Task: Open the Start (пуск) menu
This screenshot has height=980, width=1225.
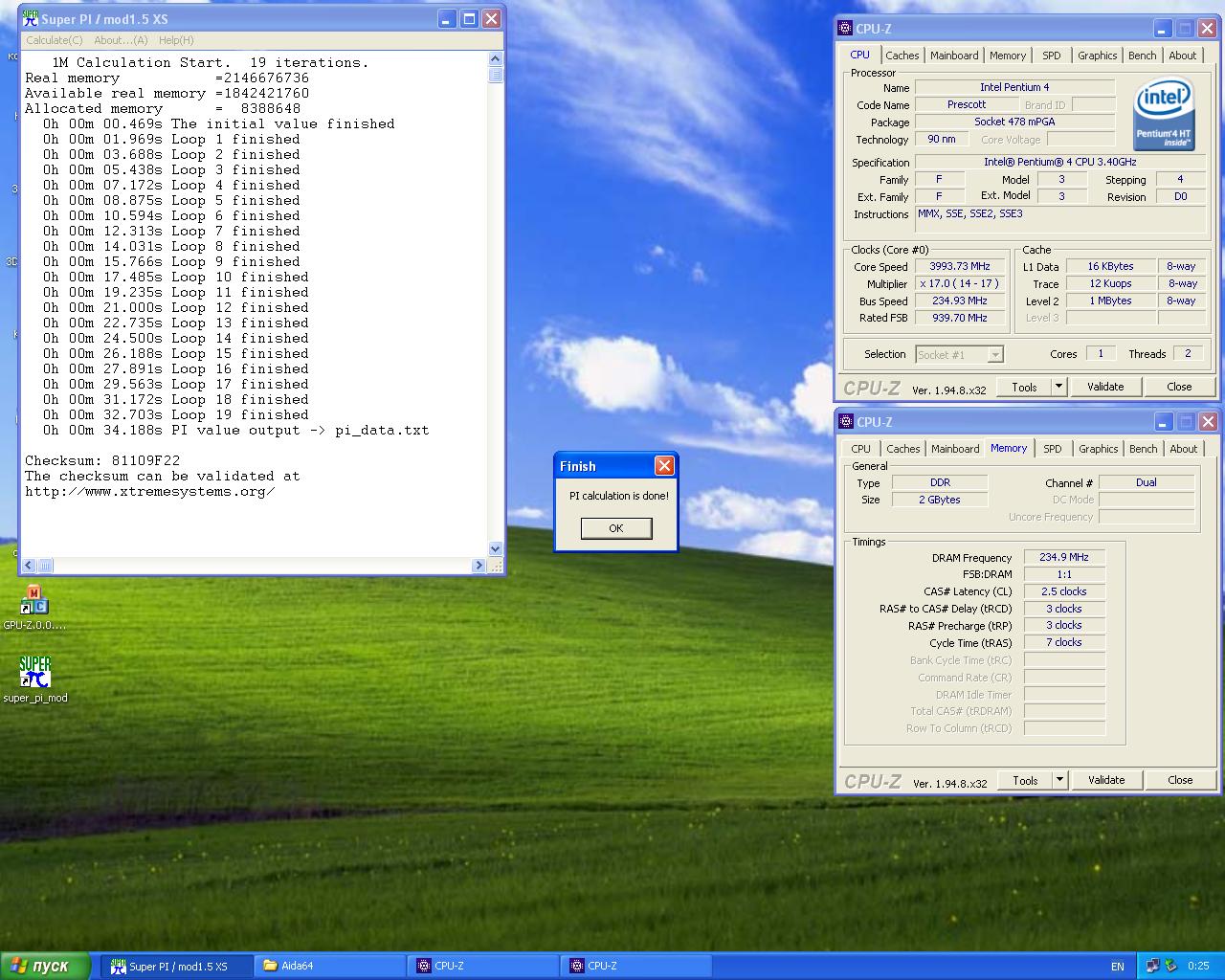Action: 45,966
